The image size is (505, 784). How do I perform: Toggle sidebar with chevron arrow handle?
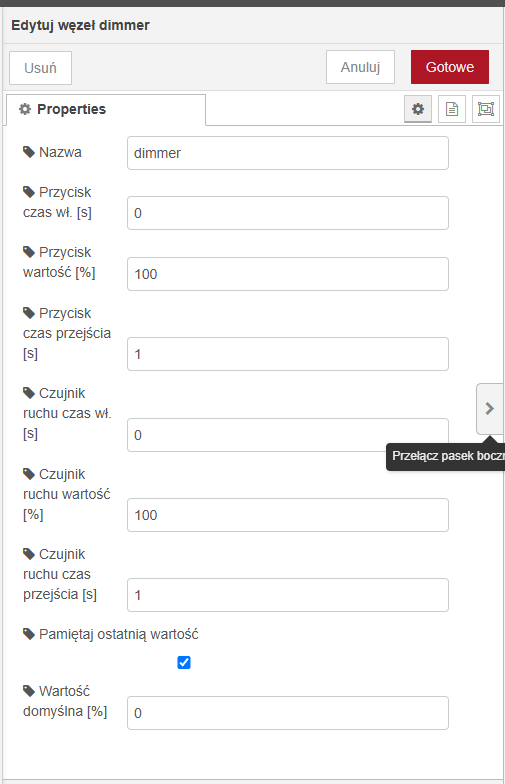click(x=490, y=408)
